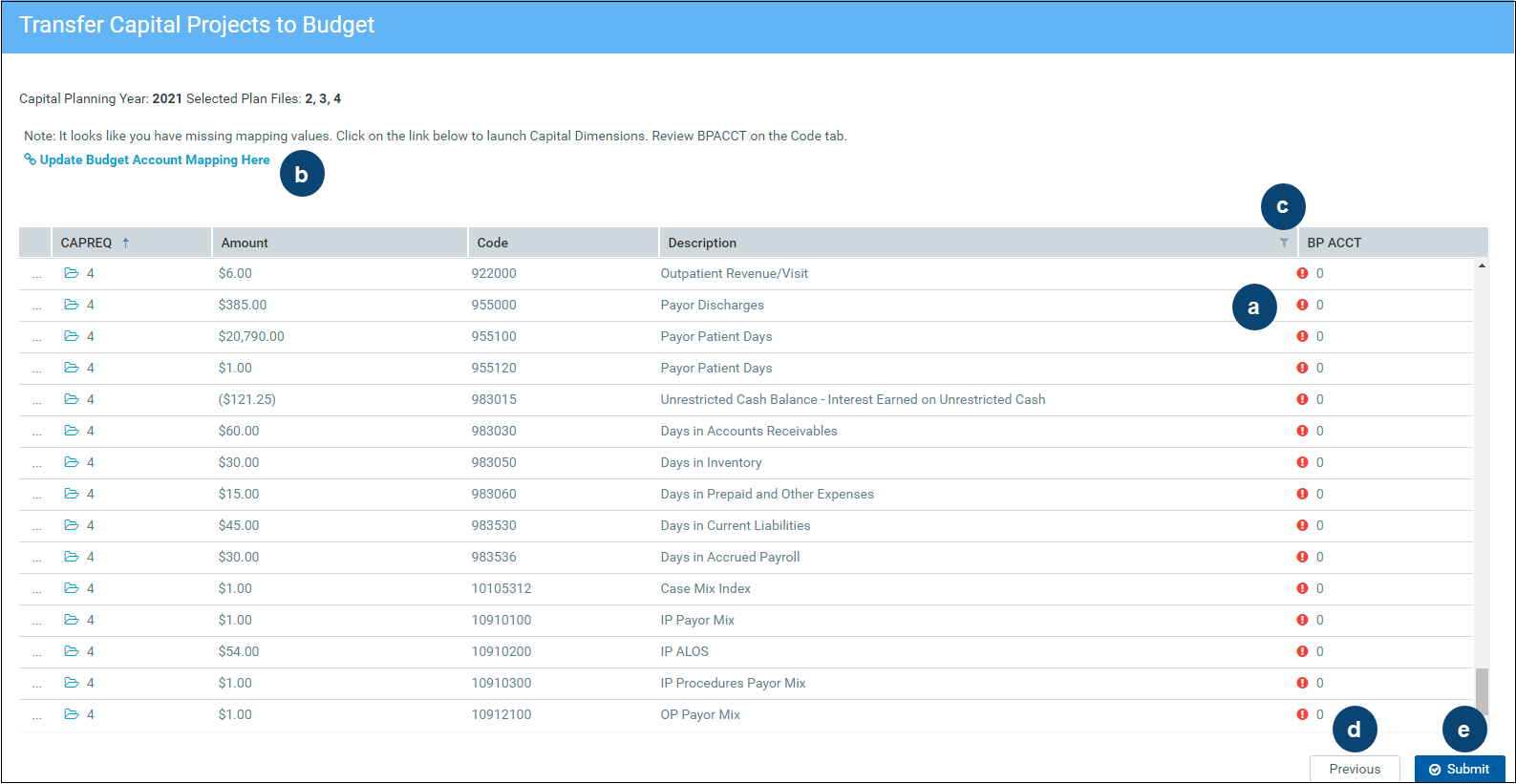
Task: Select the Days in Prepaid and Other Expenses description
Action: point(767,494)
